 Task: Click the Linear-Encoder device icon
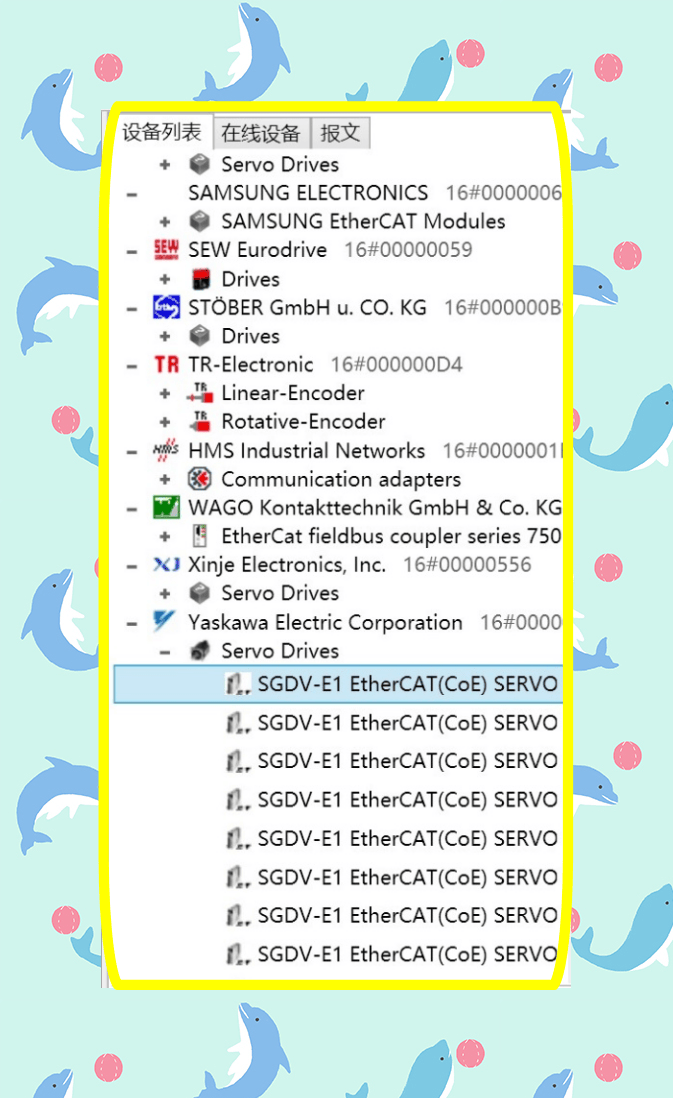coord(200,393)
